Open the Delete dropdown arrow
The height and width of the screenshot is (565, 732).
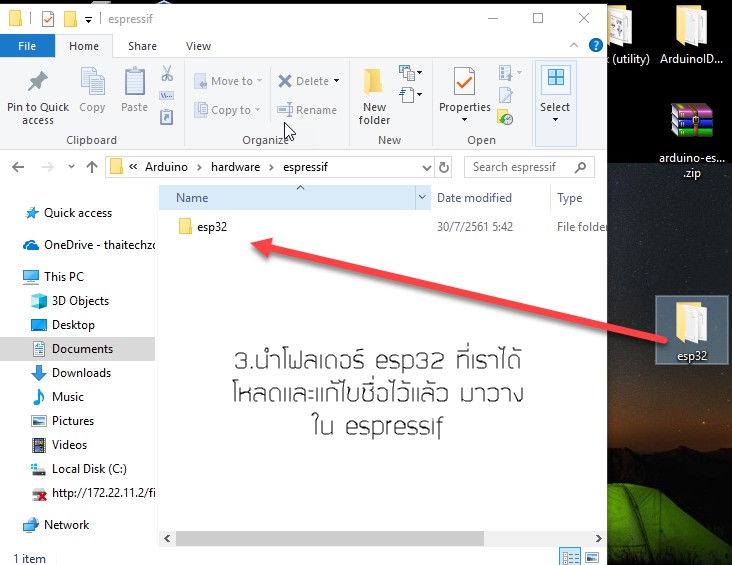[336, 81]
